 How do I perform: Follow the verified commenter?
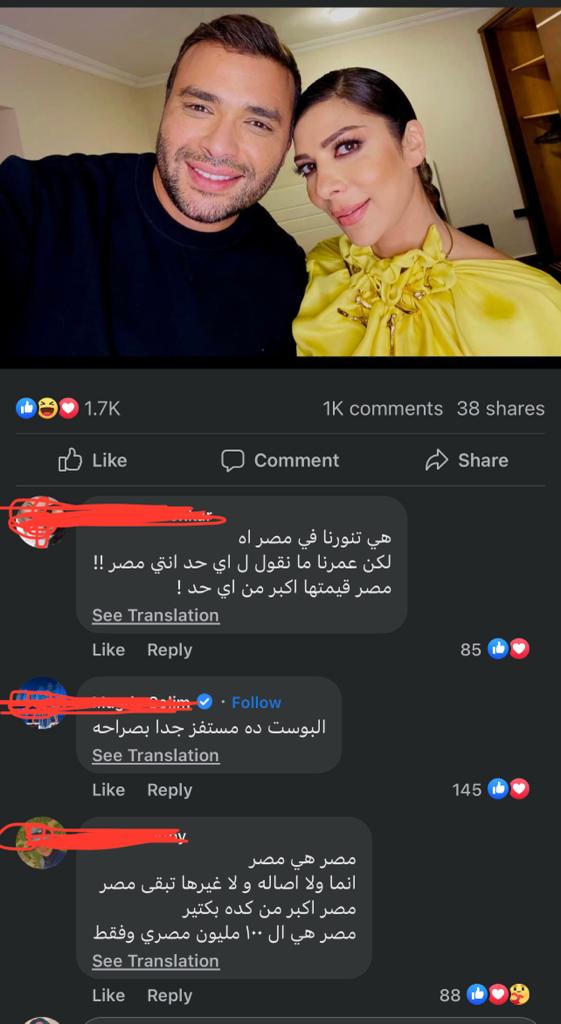[x=257, y=703]
